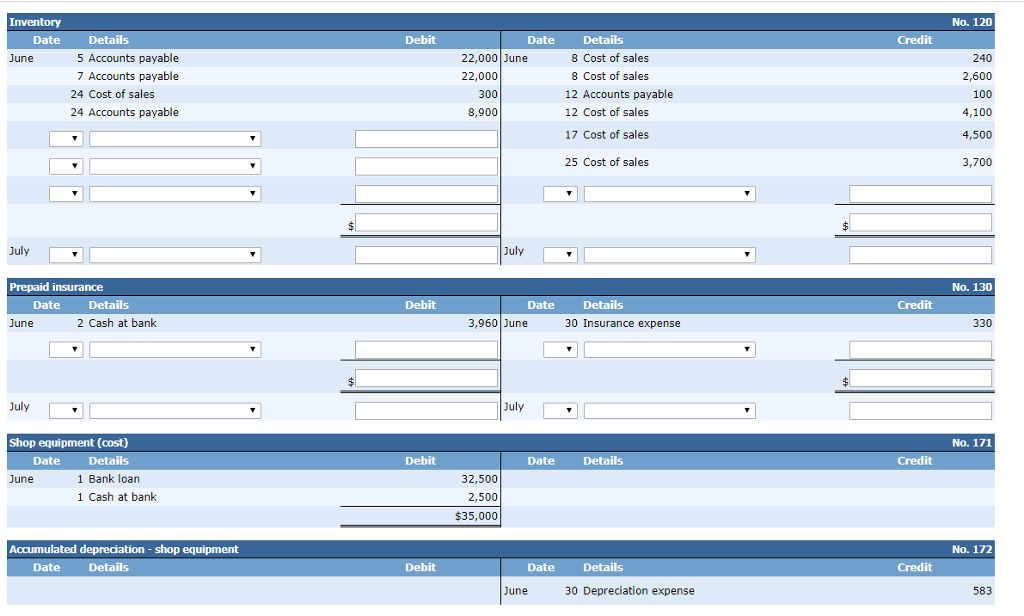Open the third Details dropdown on Inventory debit side

click(175, 193)
